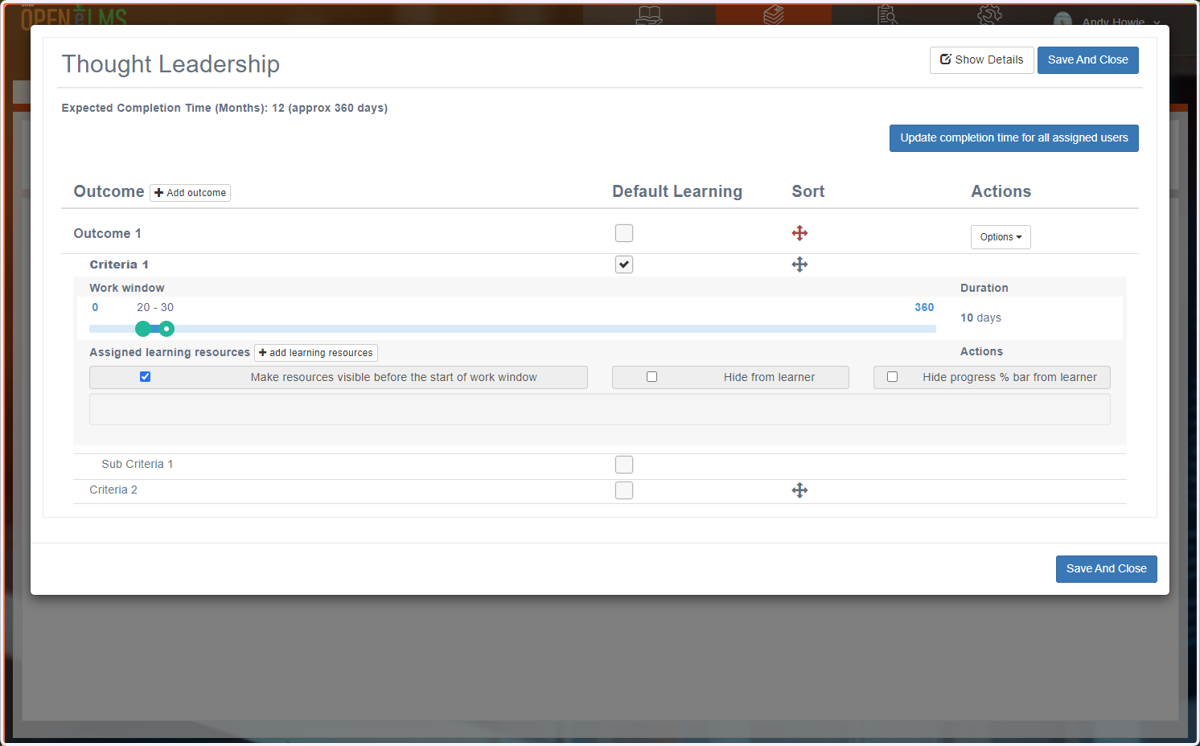
Task: Click the Thought Leadership title
Action: [171, 64]
